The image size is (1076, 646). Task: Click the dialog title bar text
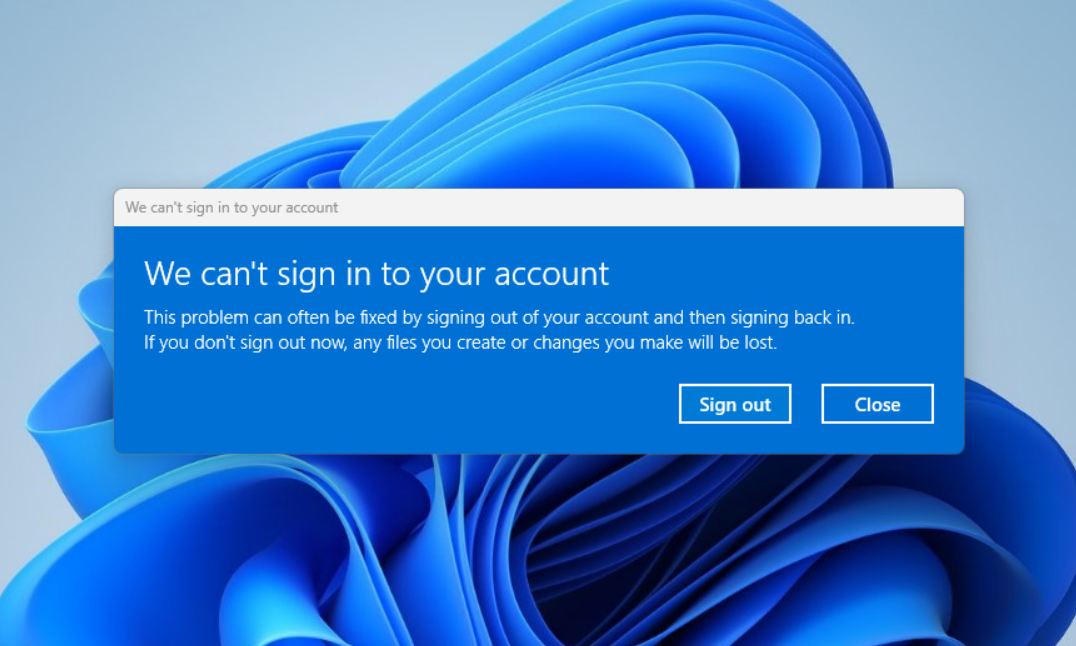231,207
